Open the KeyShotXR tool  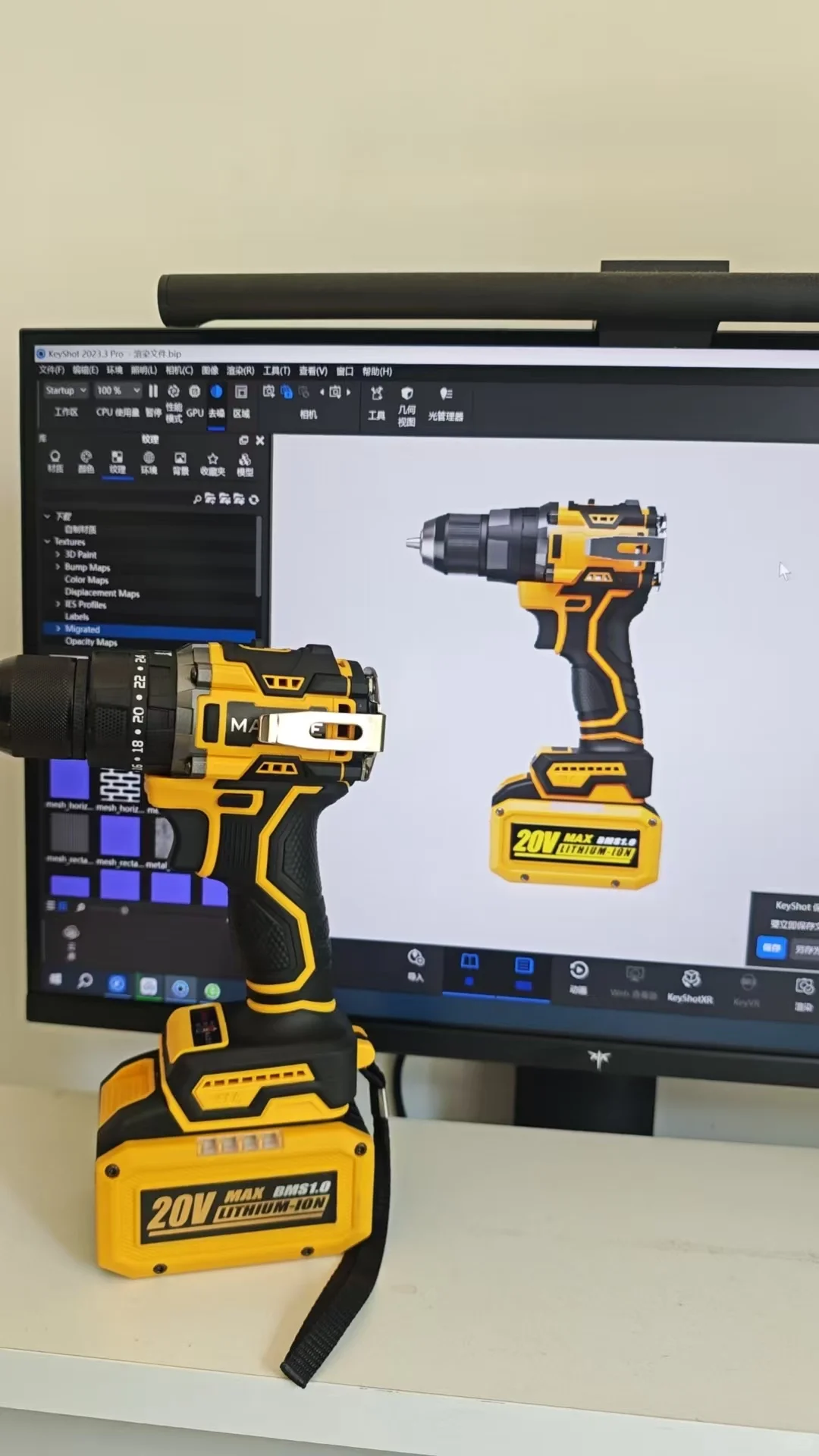tap(690, 987)
